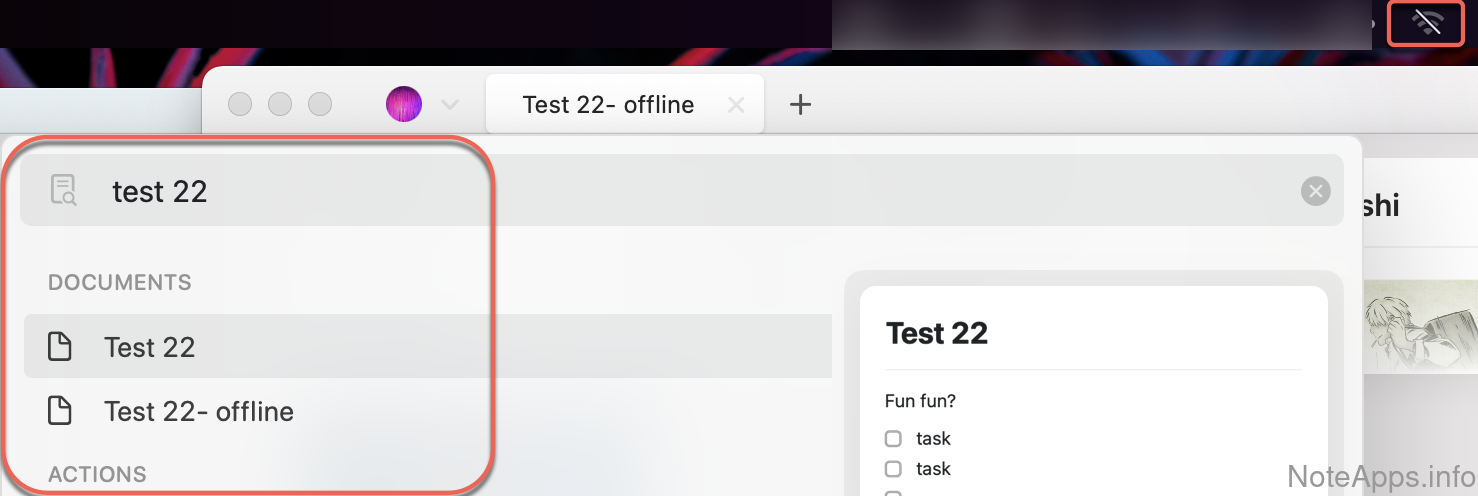Screen dimensions: 1478x496
Task: Switch to the "Test 22- offline" tab
Action: [608, 105]
